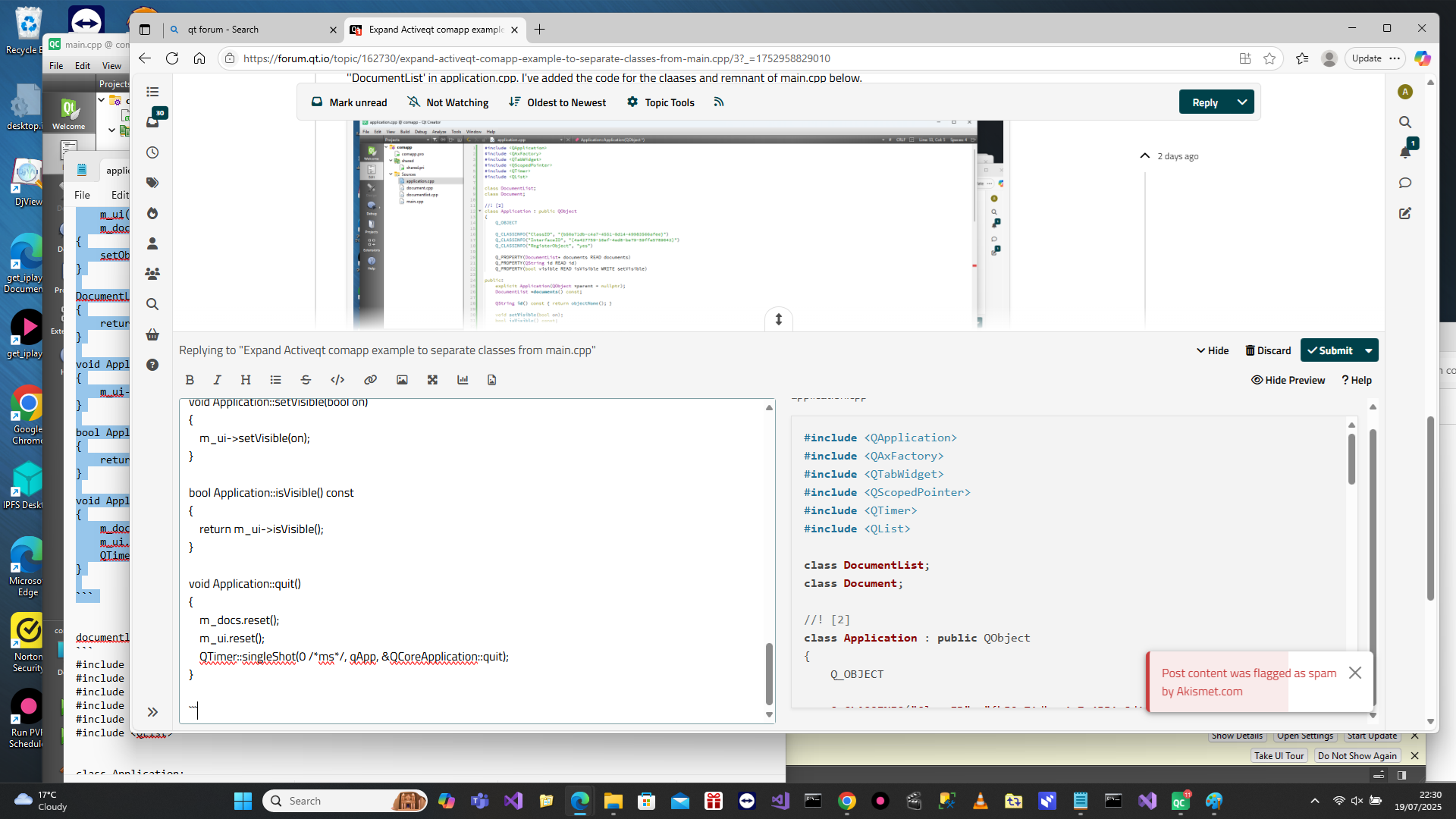Image resolution: width=1456 pixels, height=819 pixels.
Task: Discard the reply draft
Action: [x=1268, y=350]
